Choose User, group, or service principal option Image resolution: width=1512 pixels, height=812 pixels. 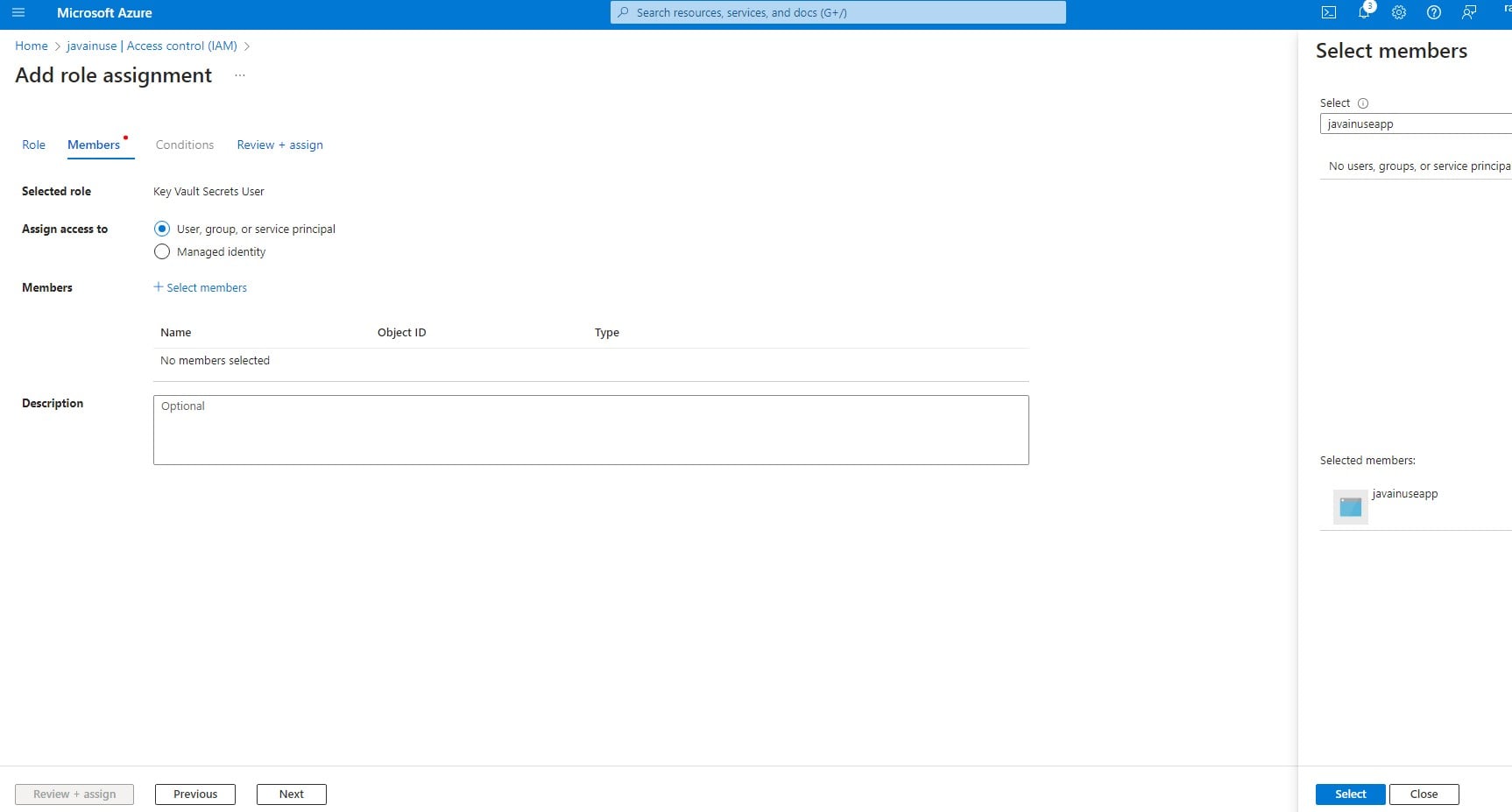[162, 229]
